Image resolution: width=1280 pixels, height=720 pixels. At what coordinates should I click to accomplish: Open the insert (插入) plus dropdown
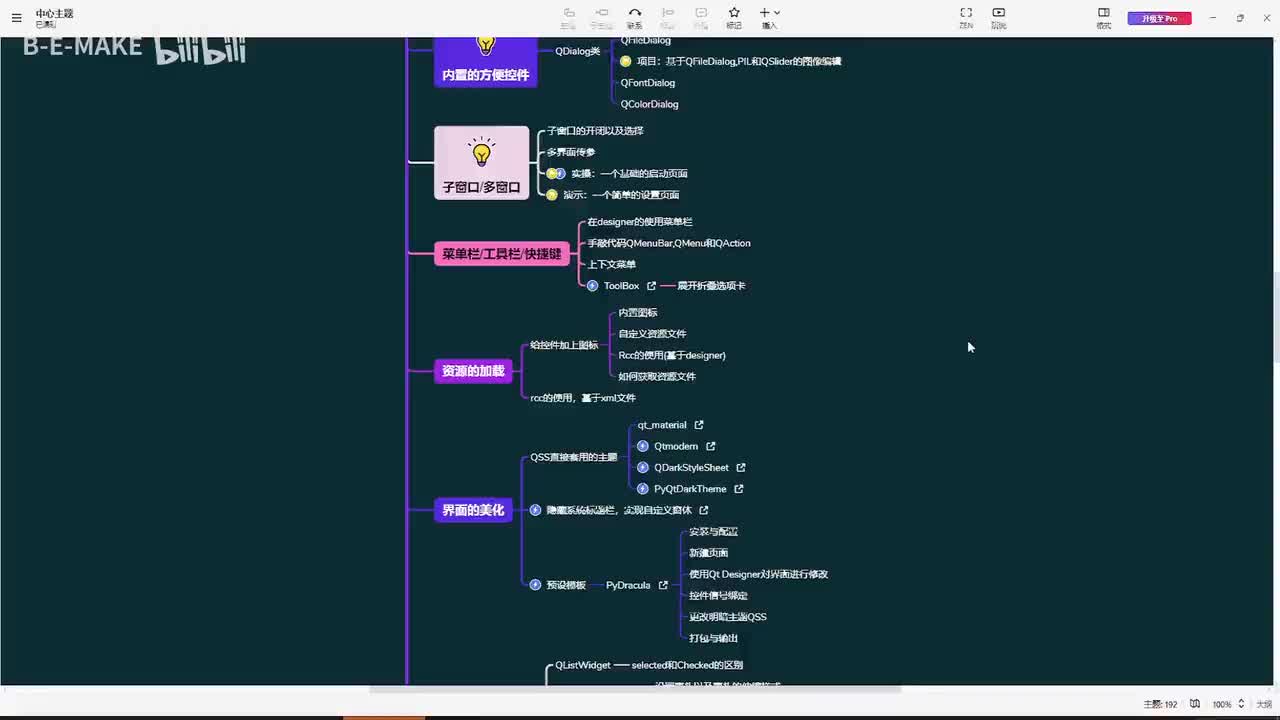point(769,18)
